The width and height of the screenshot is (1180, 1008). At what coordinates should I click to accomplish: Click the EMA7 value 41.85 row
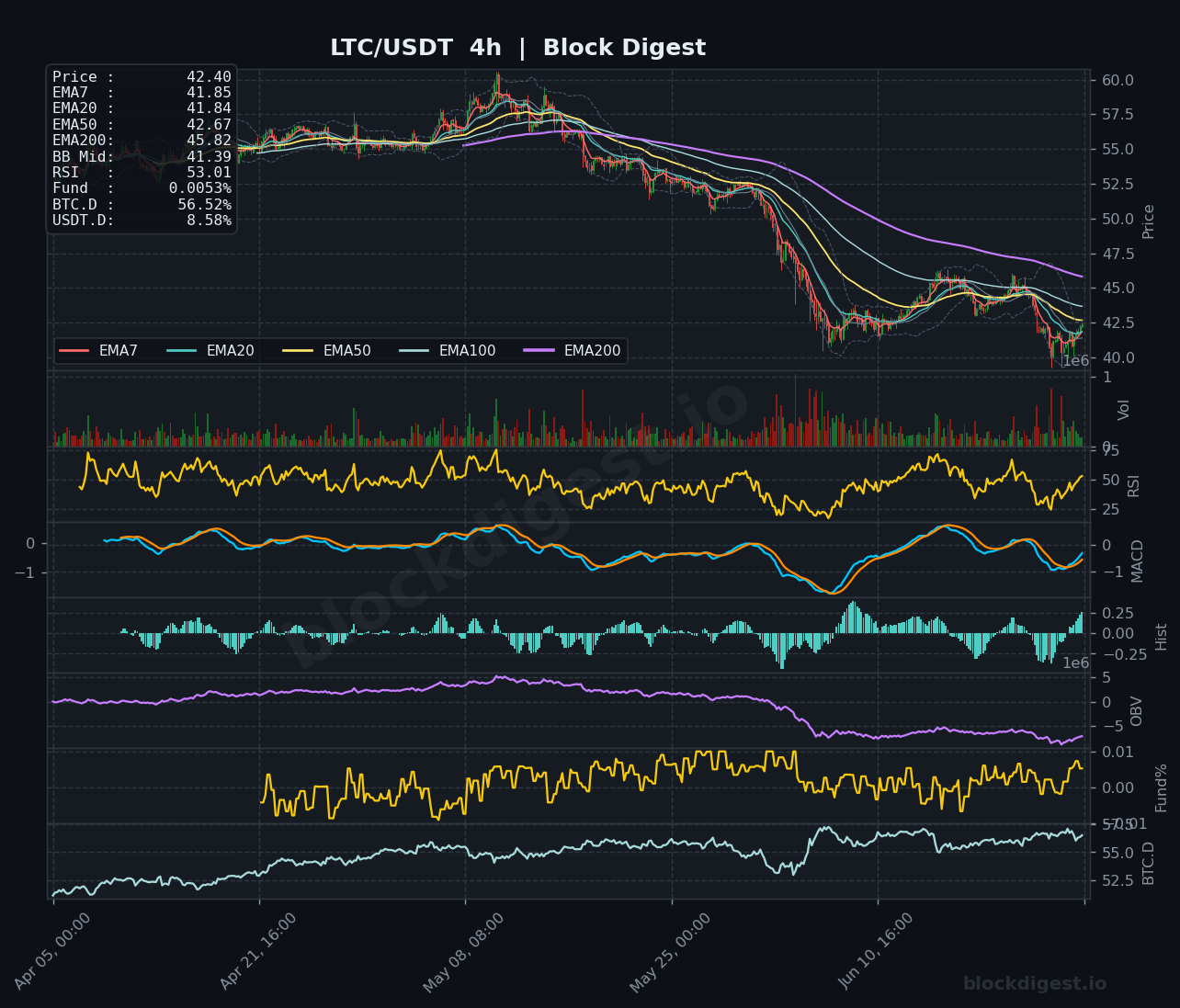tap(142, 93)
